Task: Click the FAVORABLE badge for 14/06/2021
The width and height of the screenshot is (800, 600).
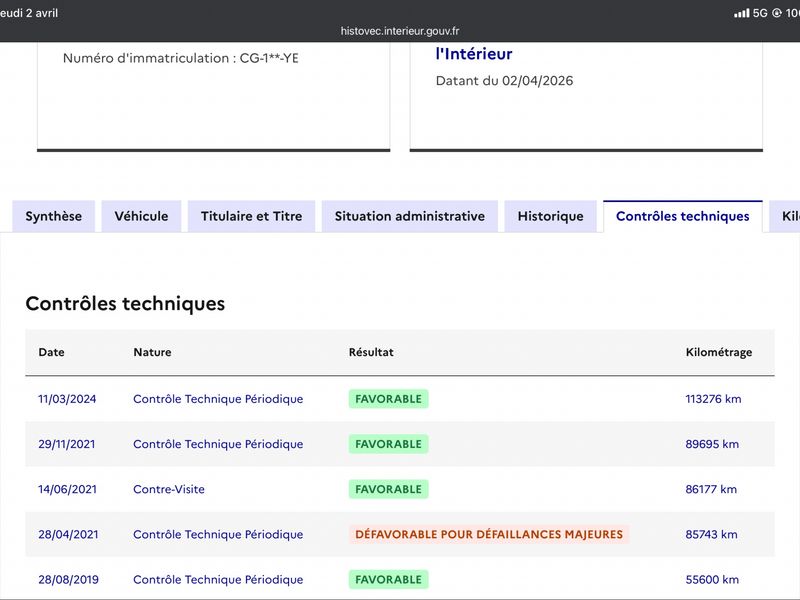Action: tap(388, 489)
